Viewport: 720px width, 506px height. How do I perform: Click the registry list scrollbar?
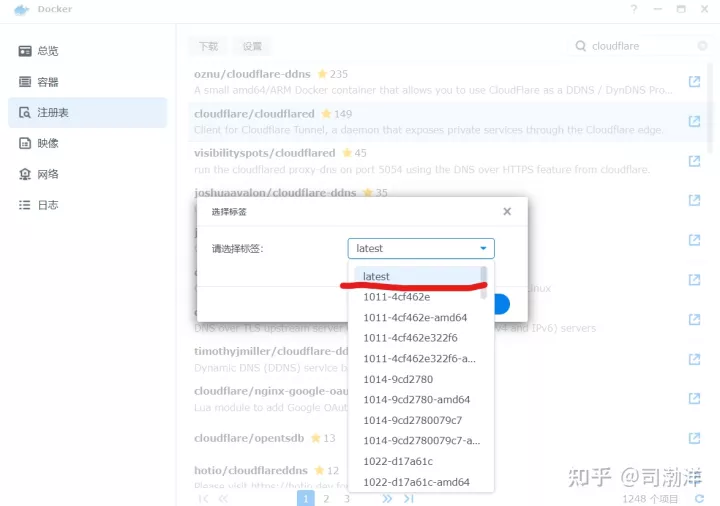pyautogui.click(x=710, y=108)
